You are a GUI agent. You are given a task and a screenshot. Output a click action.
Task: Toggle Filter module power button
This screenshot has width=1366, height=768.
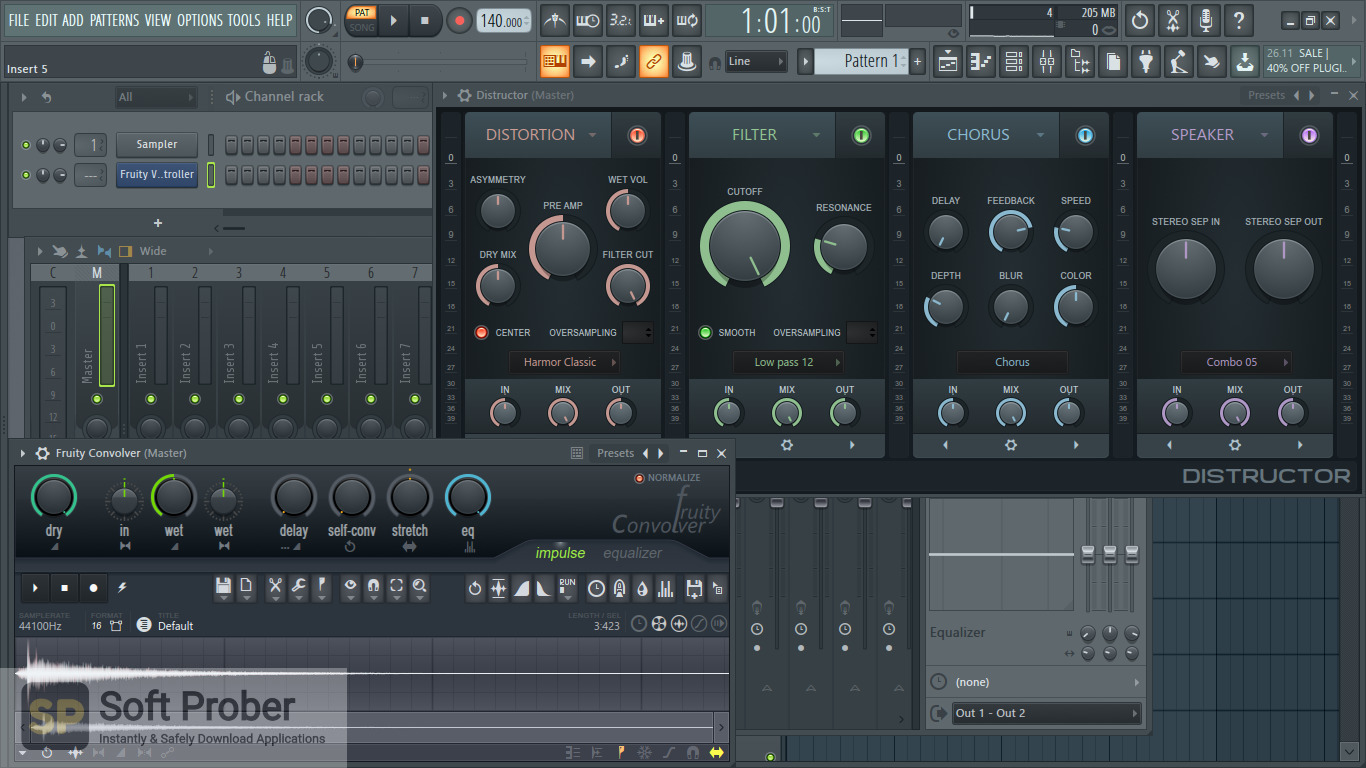(x=861, y=135)
